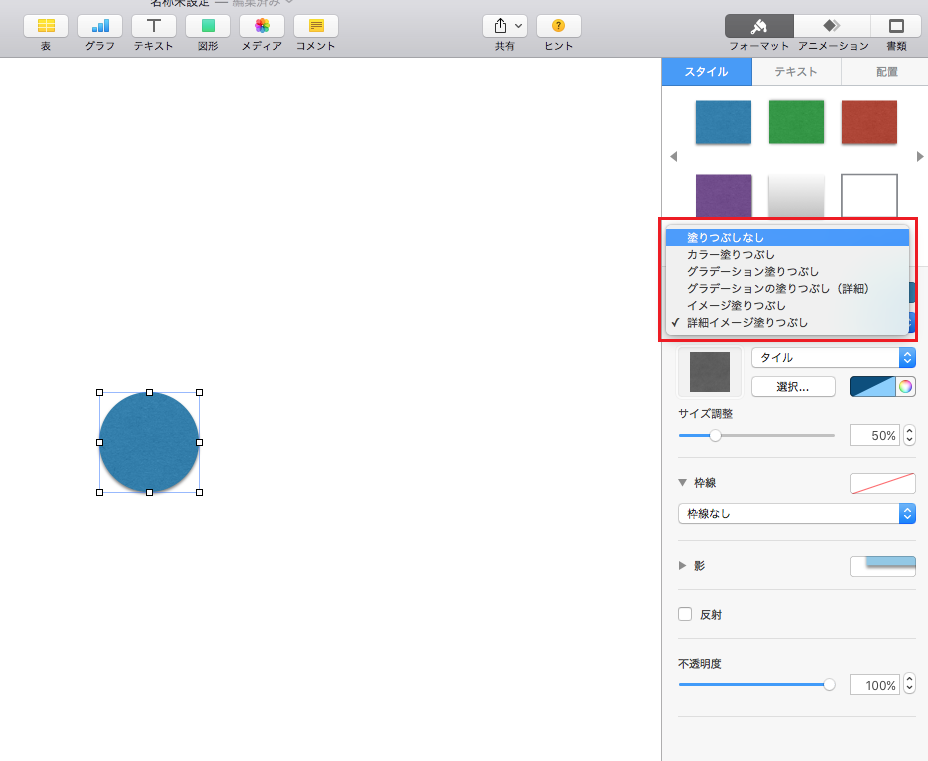This screenshot has height=761, width=928.
Task: Open the 図形 shape icon
Action: click(208, 26)
